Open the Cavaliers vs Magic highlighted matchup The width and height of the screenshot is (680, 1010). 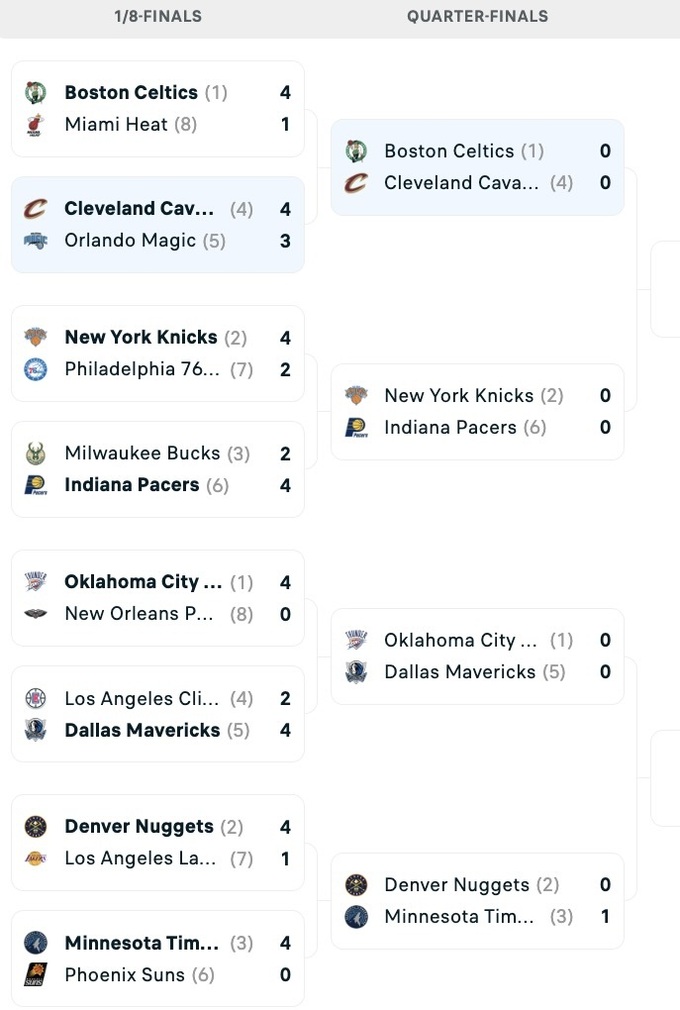[157, 225]
